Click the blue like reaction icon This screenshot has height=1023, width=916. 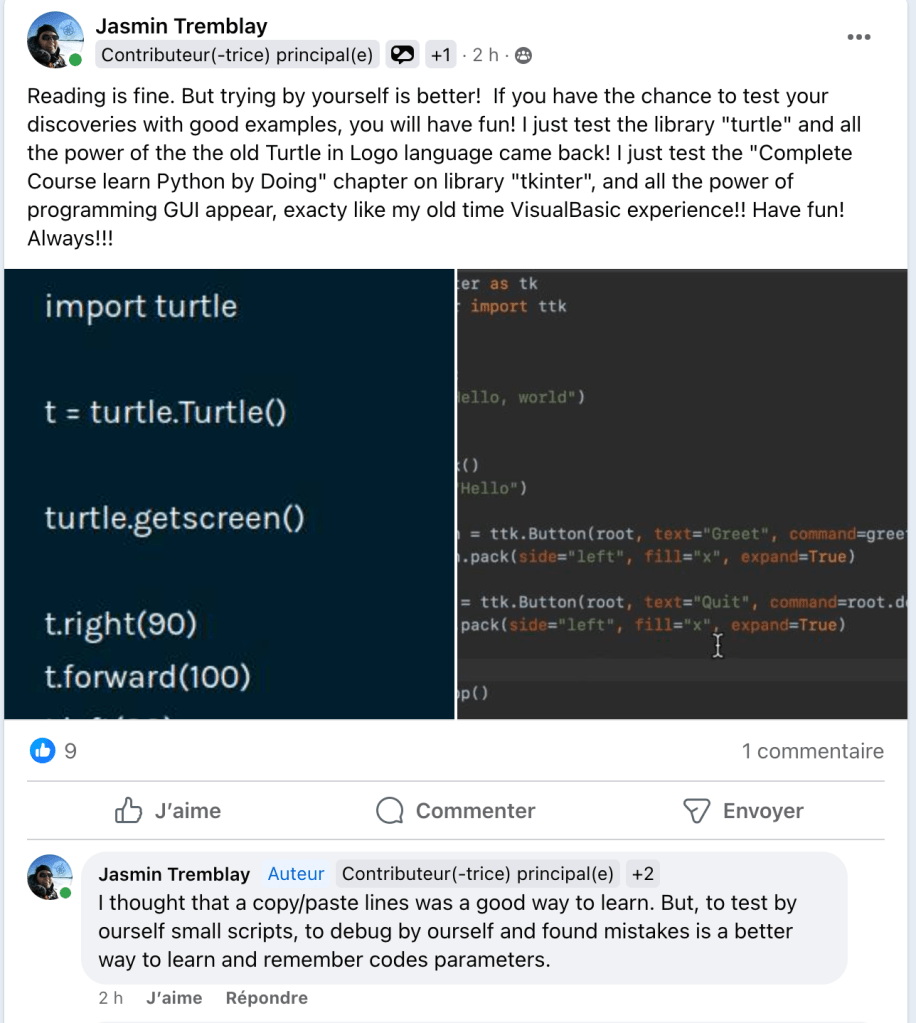(x=42, y=750)
